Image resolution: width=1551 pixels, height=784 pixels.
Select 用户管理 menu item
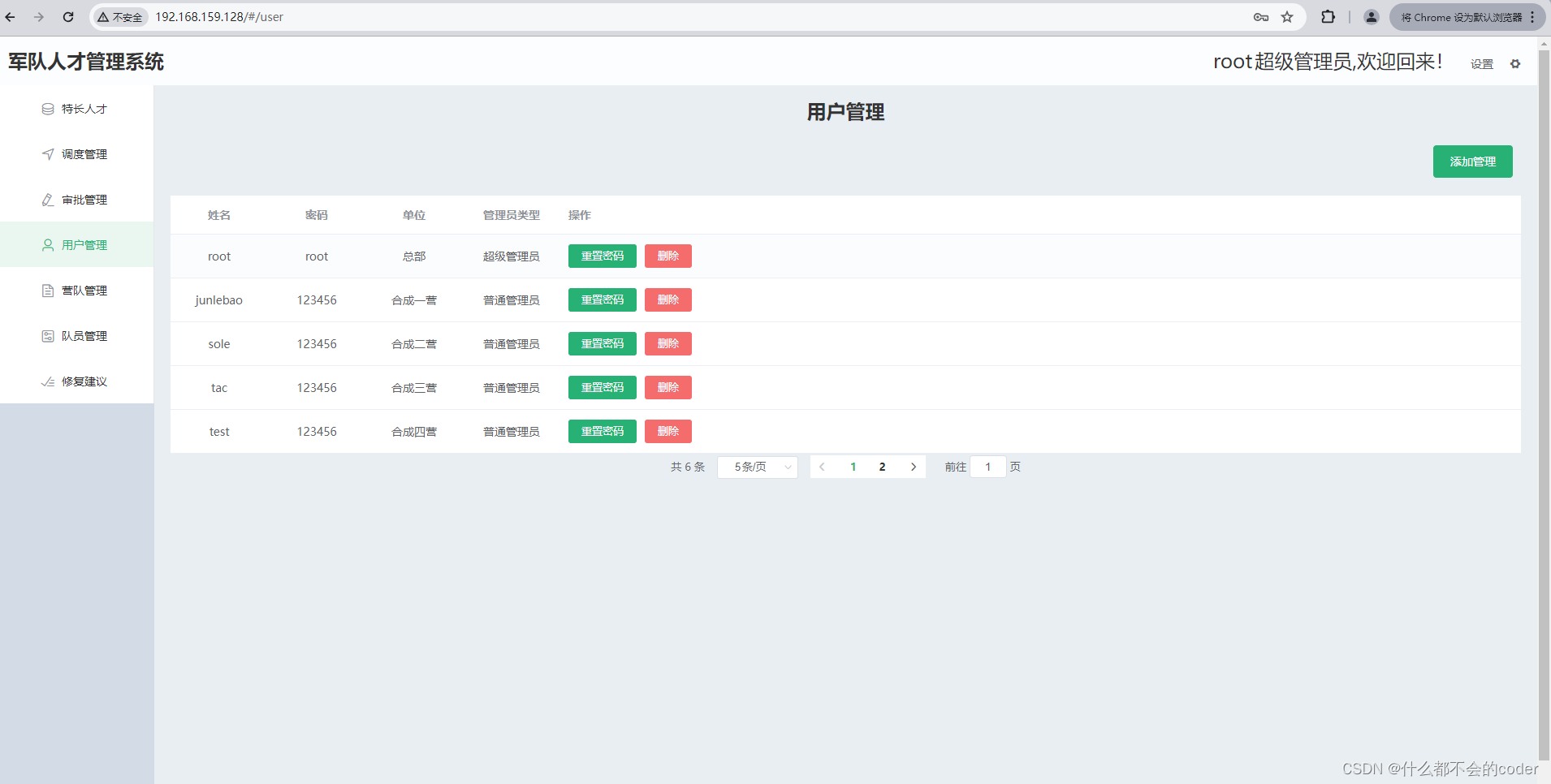pyautogui.click(x=76, y=245)
